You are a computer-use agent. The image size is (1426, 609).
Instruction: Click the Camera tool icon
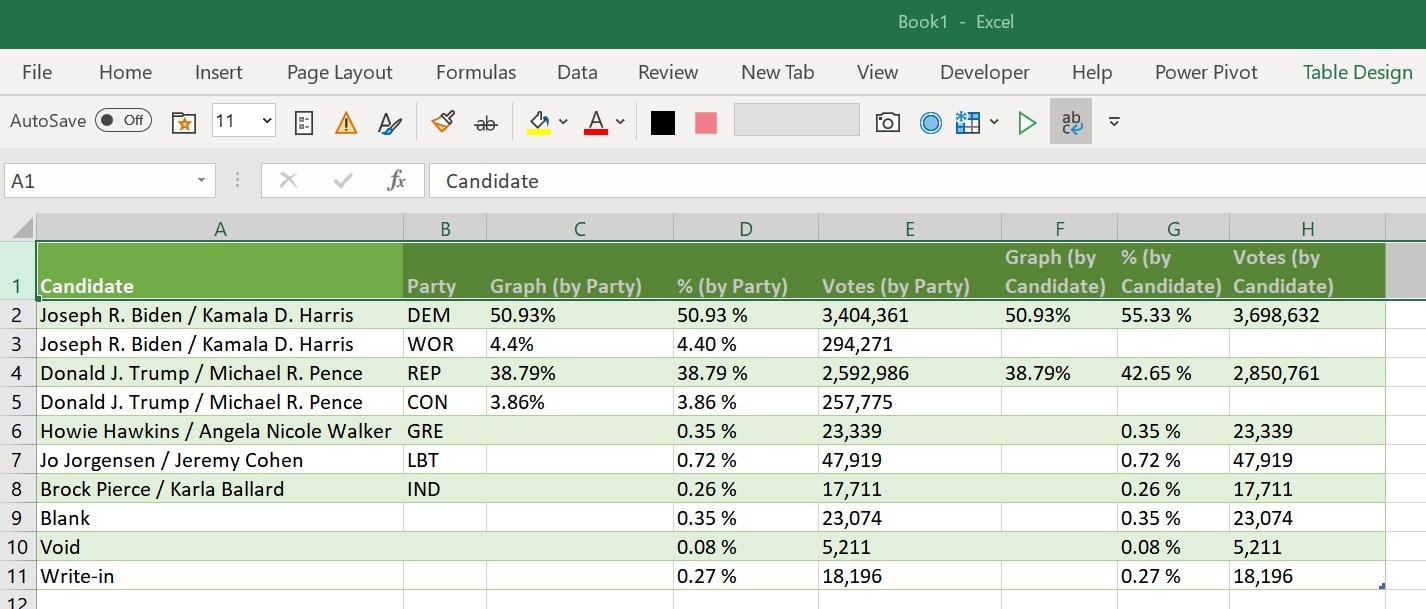click(x=887, y=122)
